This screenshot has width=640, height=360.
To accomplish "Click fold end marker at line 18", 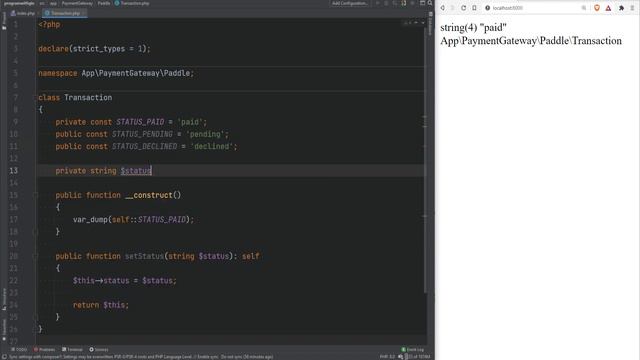I will 36,232.
